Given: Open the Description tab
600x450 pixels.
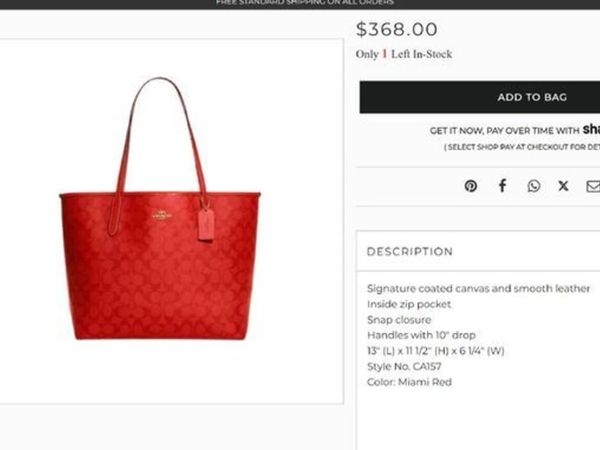Looking at the screenshot, I should coord(410,251).
